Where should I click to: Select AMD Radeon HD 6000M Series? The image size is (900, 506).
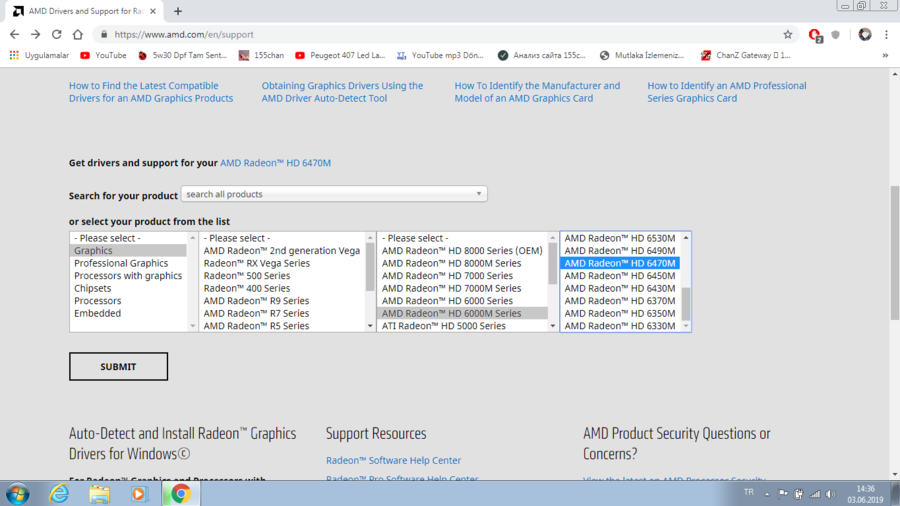point(463,314)
